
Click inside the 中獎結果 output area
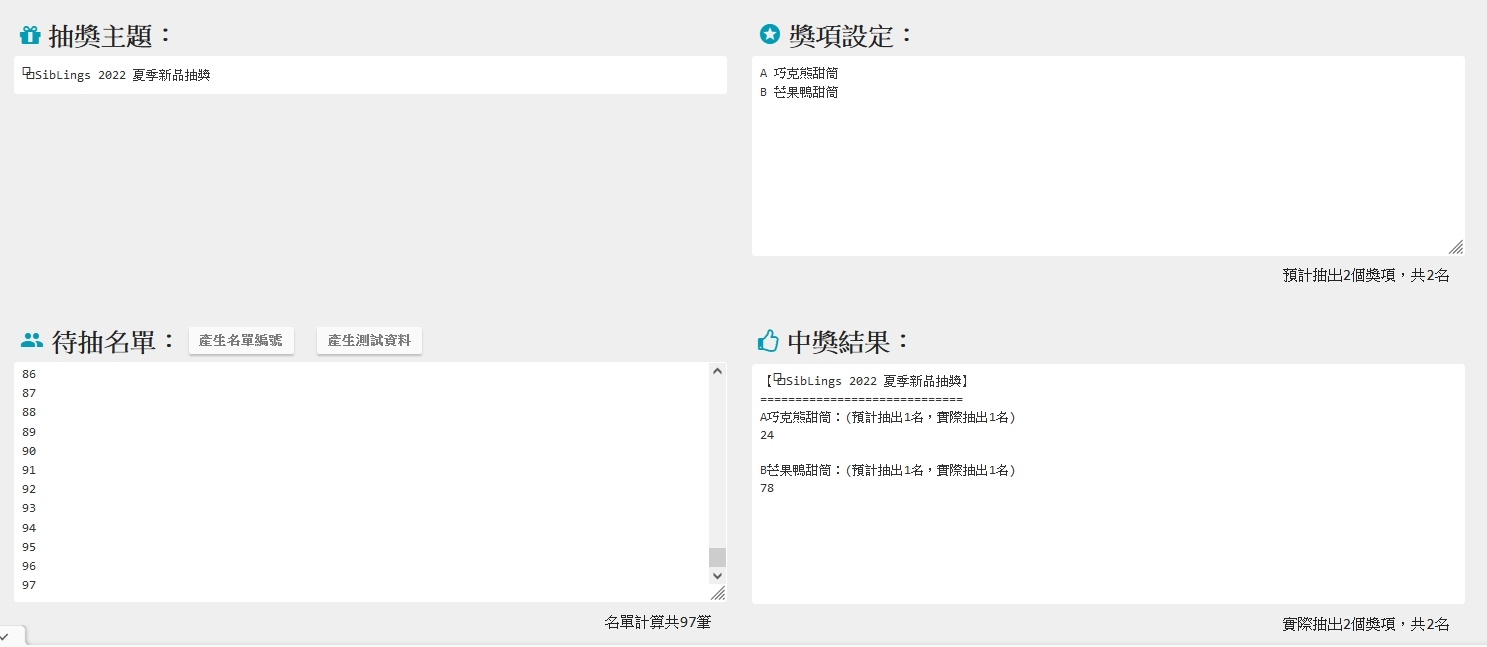coord(1108,484)
